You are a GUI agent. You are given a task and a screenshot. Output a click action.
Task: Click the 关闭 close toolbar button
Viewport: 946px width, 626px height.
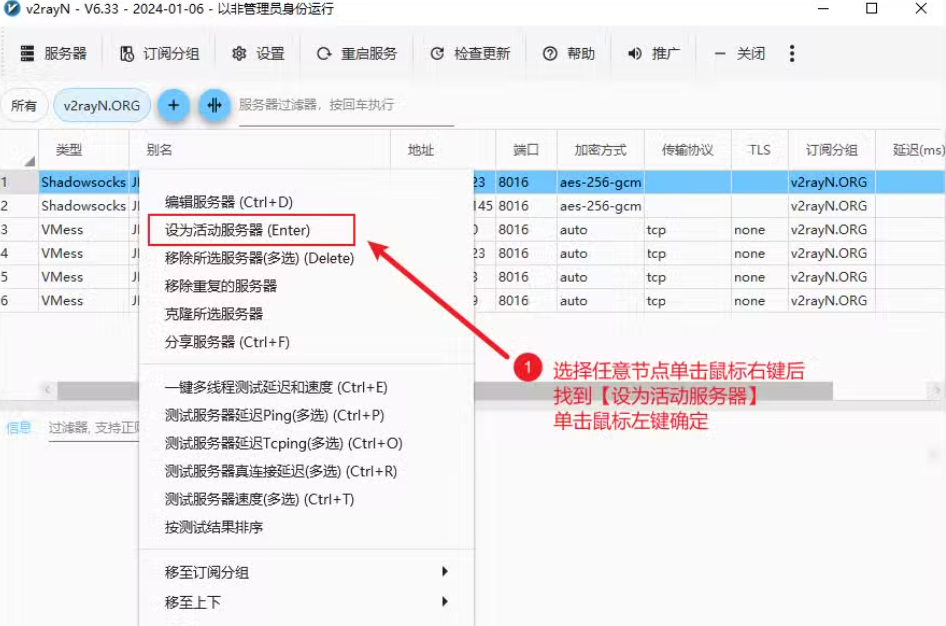(x=739, y=54)
